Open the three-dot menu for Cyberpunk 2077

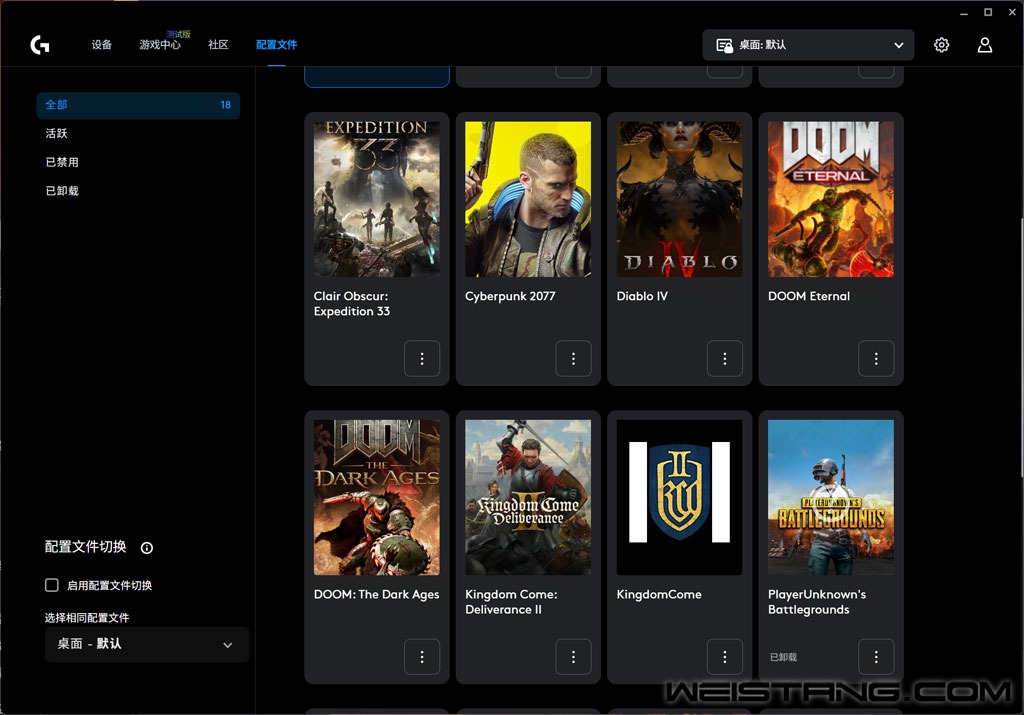tap(573, 358)
